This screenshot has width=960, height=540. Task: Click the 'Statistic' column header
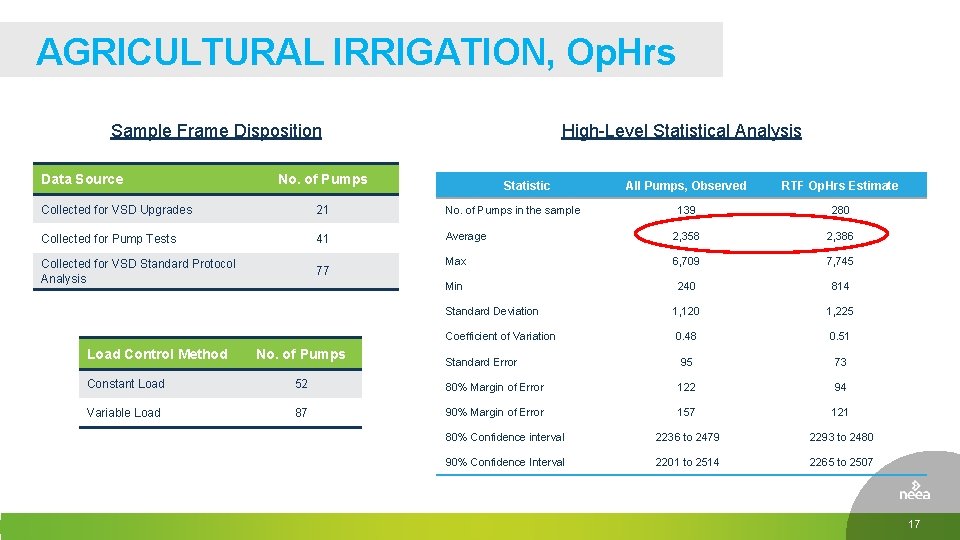point(527,186)
